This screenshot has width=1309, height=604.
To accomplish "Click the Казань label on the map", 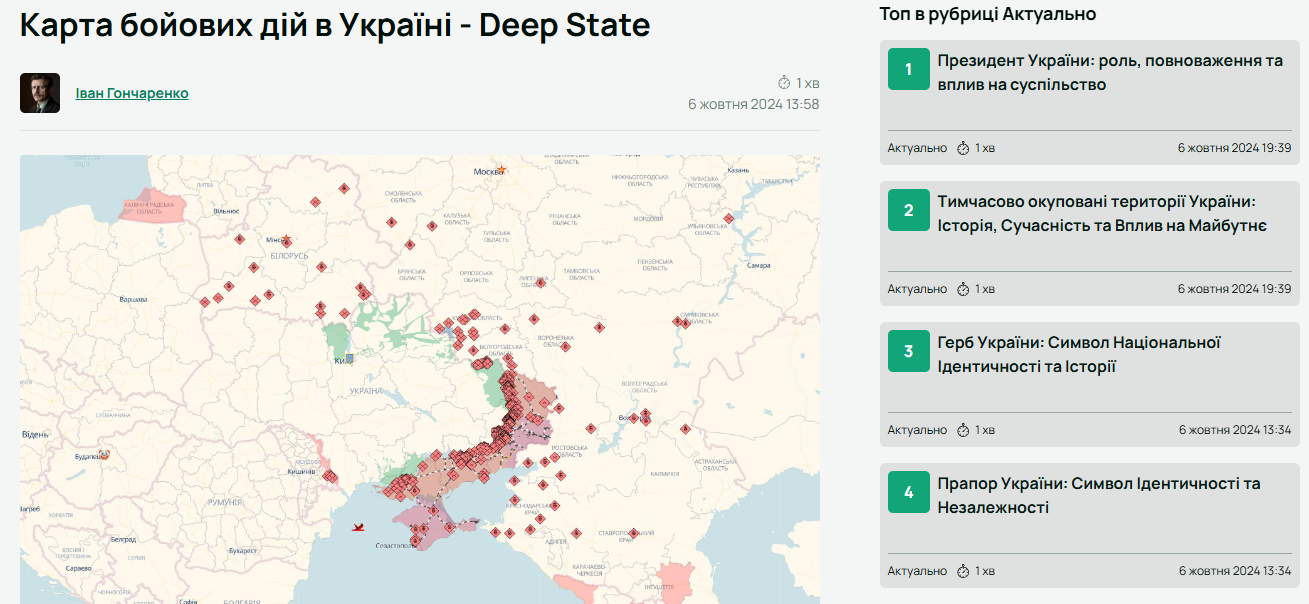I will (738, 170).
